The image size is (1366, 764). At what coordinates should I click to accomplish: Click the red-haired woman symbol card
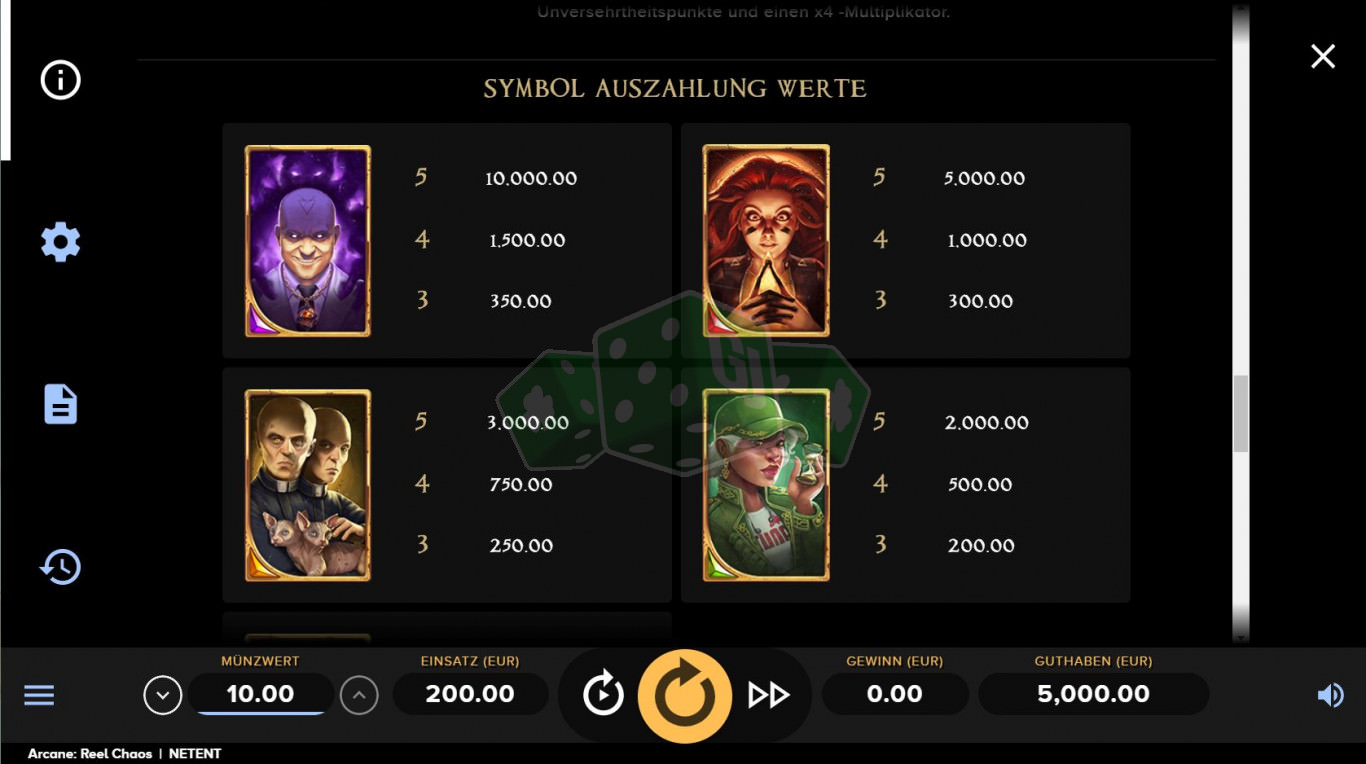point(766,241)
